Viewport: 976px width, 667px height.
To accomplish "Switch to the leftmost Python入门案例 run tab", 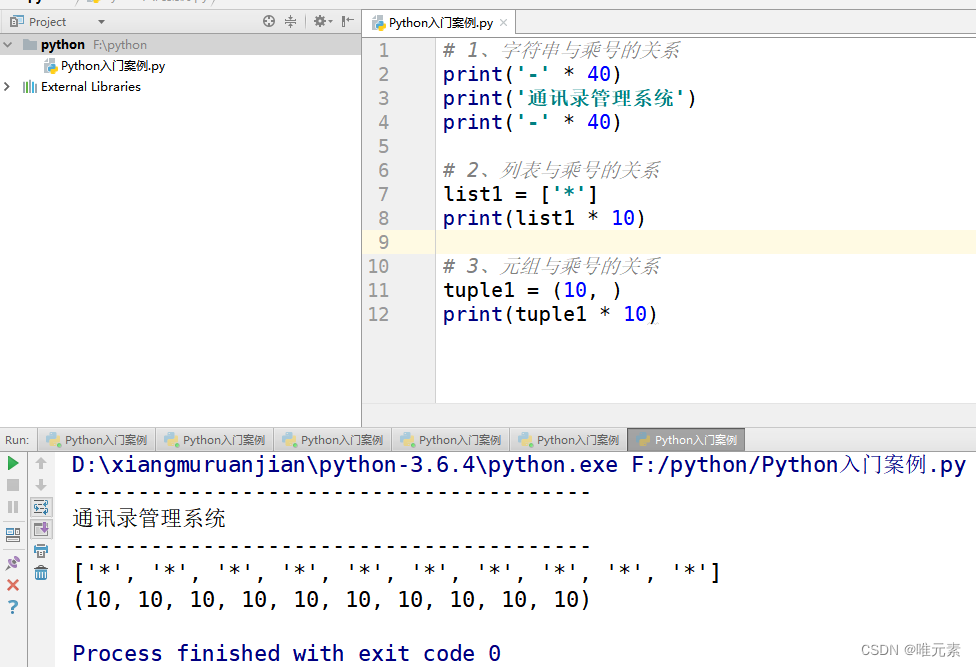I will (x=96, y=439).
